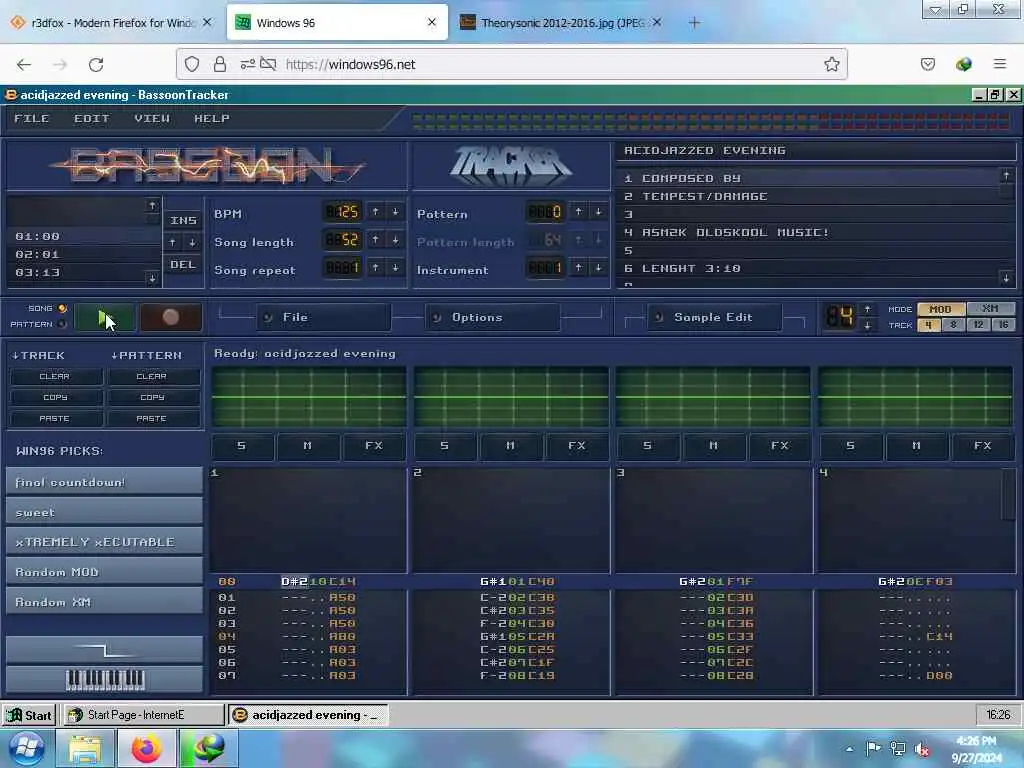Increase BPM with up arrow
Screen dimensions: 1024x768
(376, 212)
